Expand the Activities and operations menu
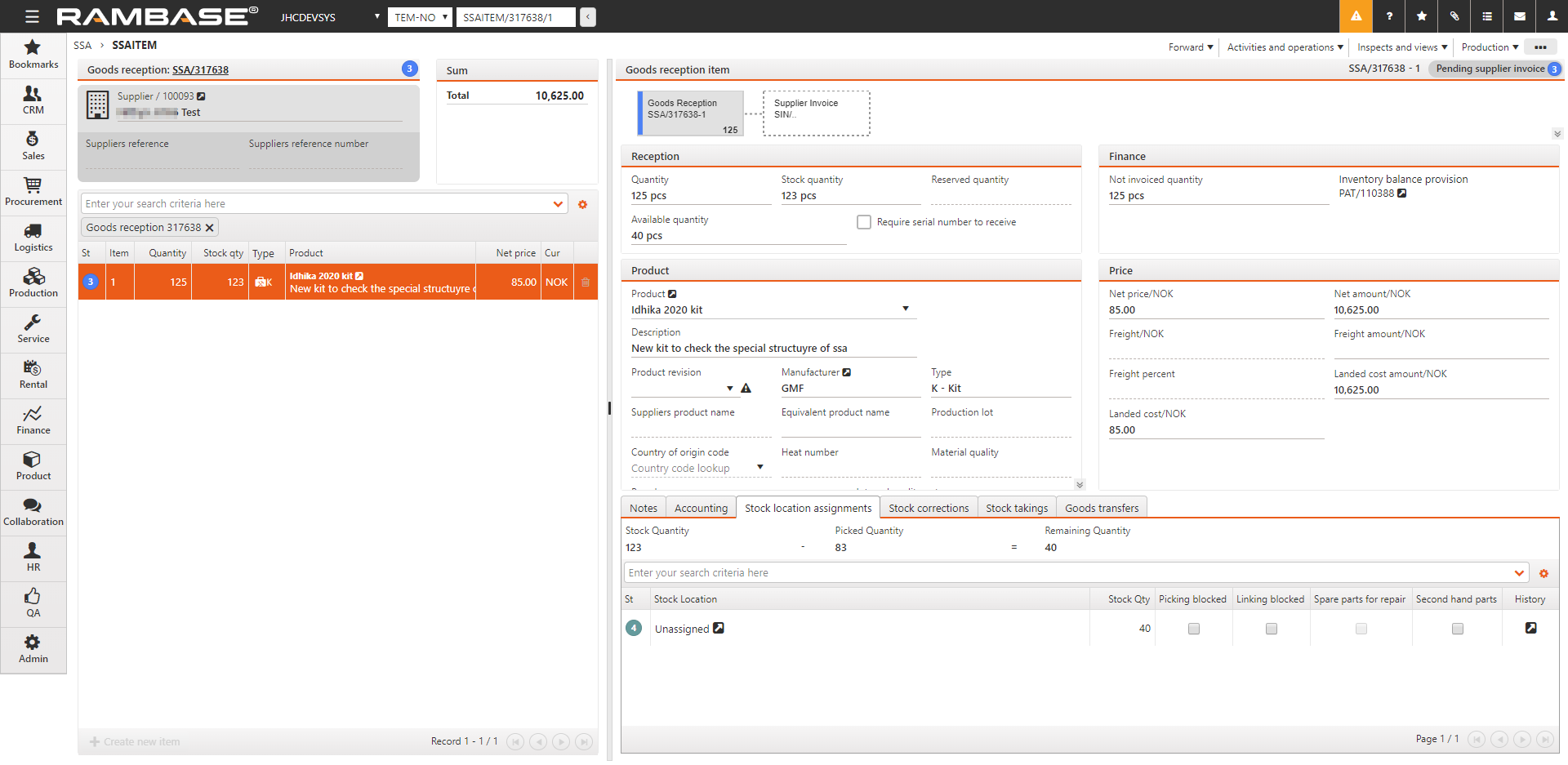Image resolution: width=1568 pixels, height=765 pixels. click(1285, 47)
